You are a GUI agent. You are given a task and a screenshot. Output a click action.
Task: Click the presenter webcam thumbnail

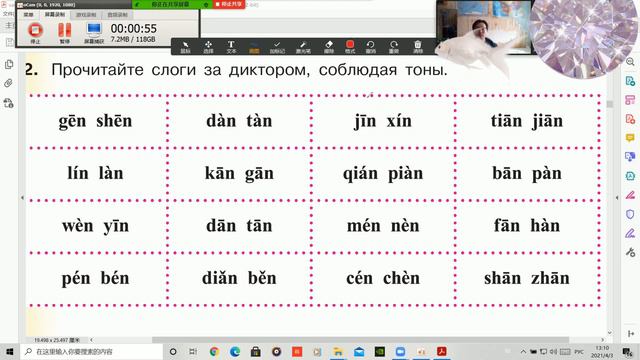(484, 27)
